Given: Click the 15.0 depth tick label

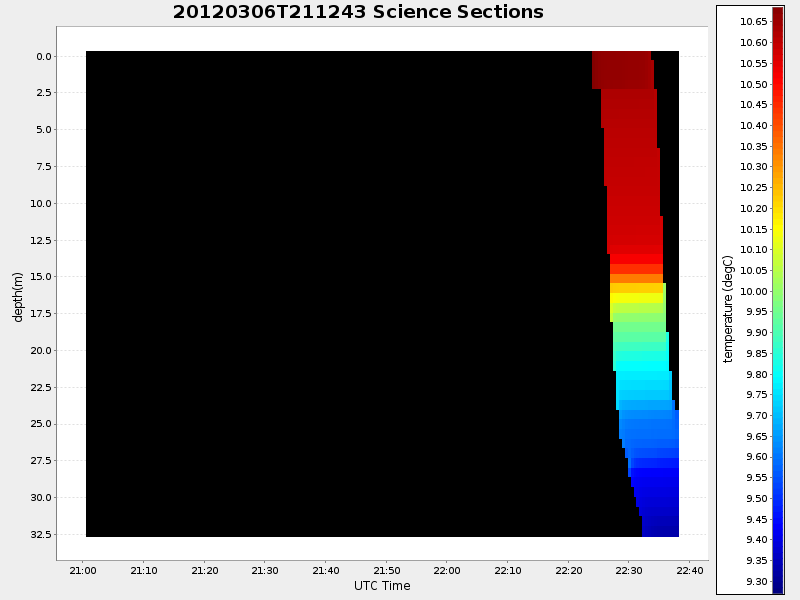Looking at the screenshot, I should [x=41, y=277].
